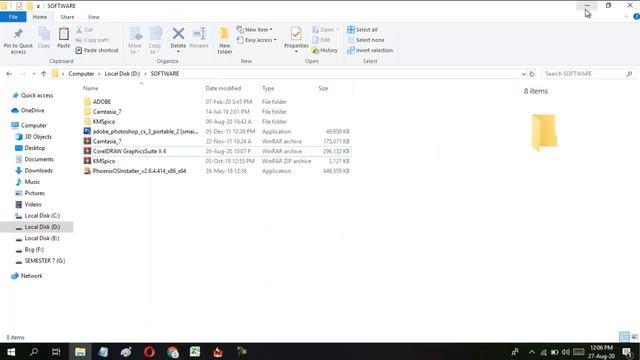
Task: Open recent locations dropdown arrow
Action: (33, 74)
